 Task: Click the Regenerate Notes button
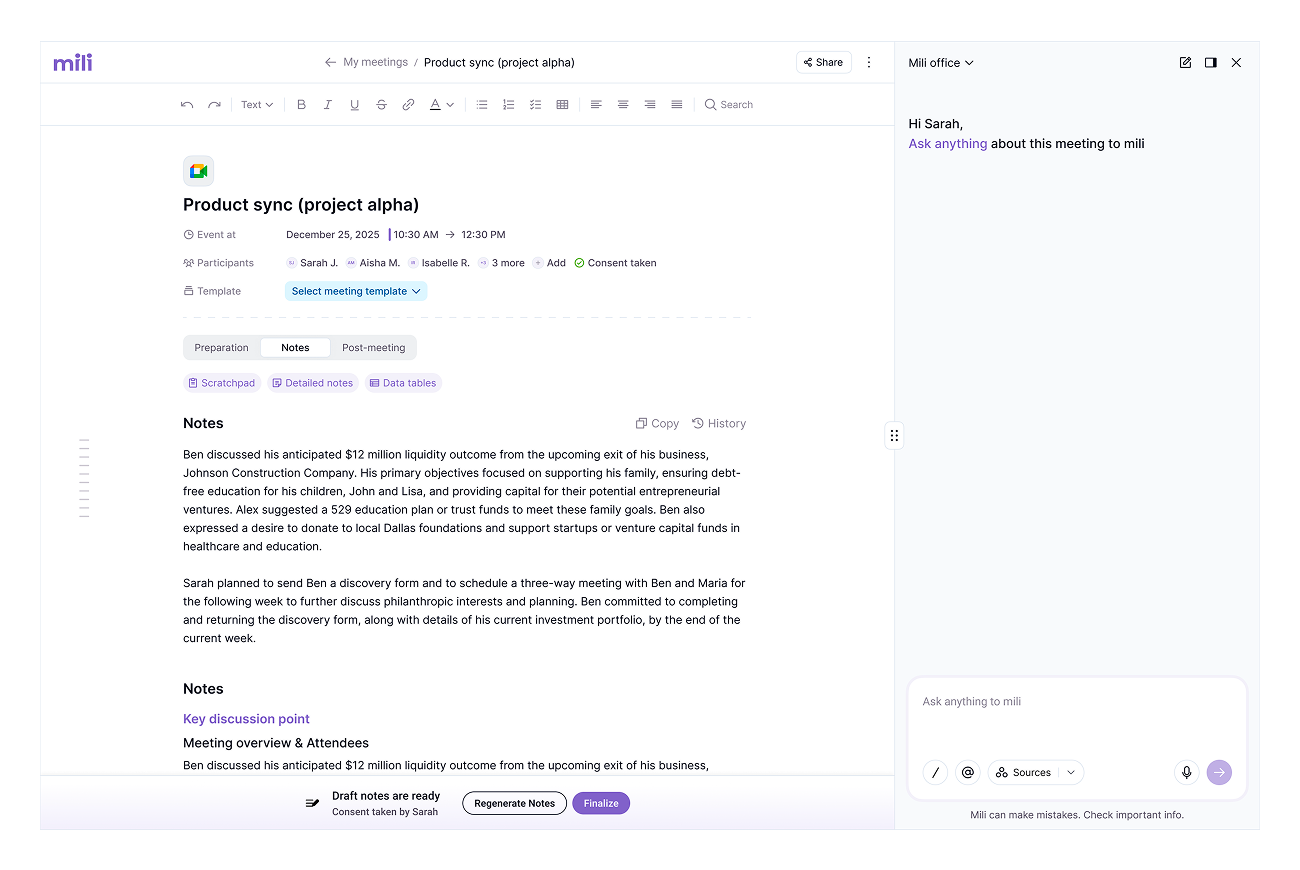pyautogui.click(x=514, y=803)
